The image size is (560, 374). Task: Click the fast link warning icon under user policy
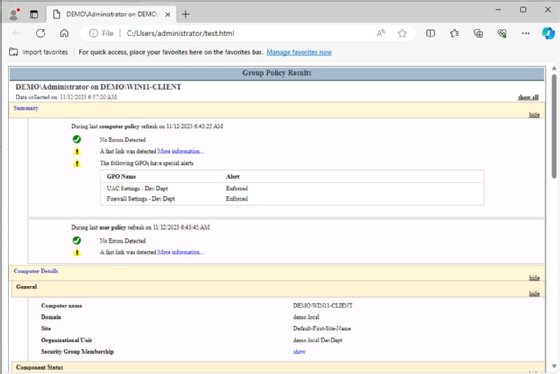click(77, 253)
